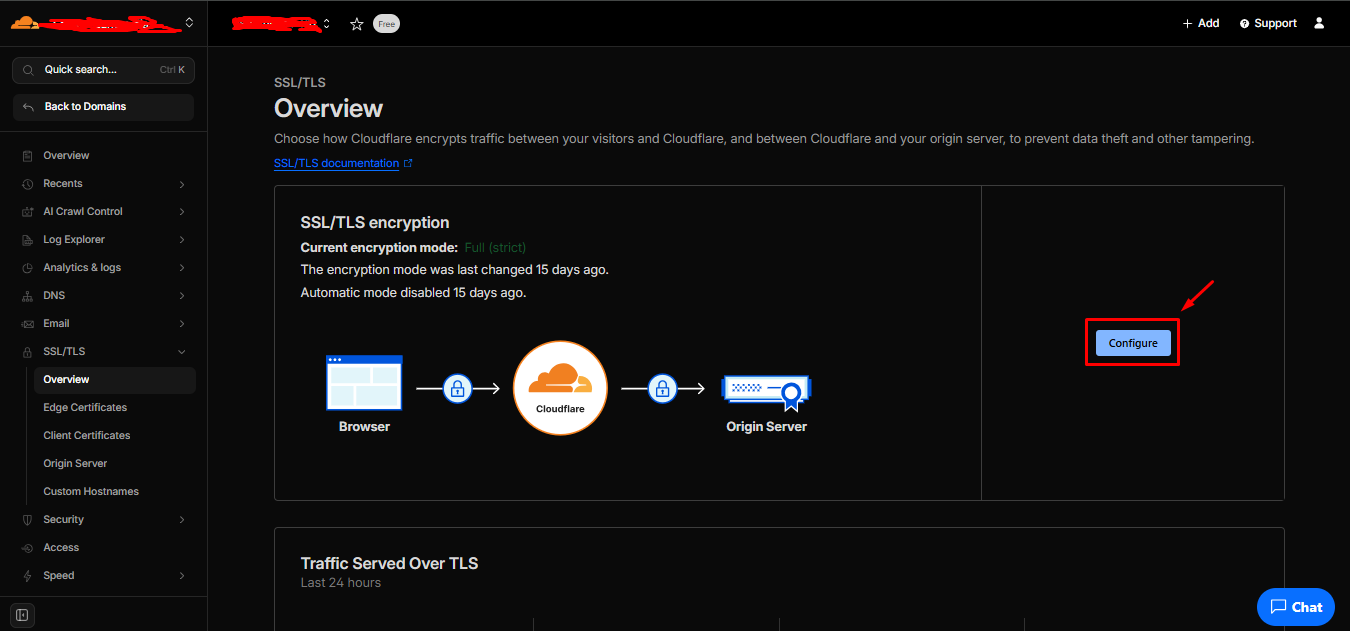Click the Analytics & logs icon
This screenshot has height=631, width=1350.
coord(27,268)
